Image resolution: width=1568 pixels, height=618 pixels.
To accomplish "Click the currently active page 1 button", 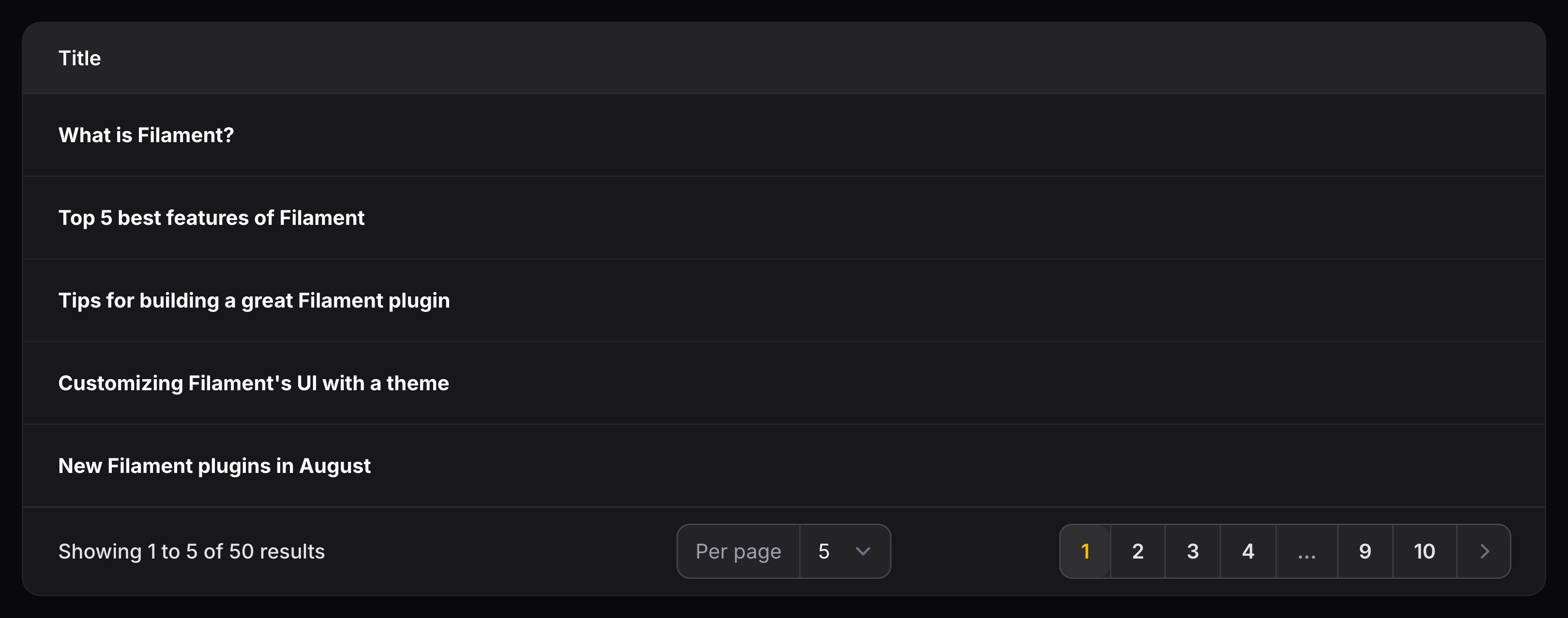I will tap(1086, 551).
